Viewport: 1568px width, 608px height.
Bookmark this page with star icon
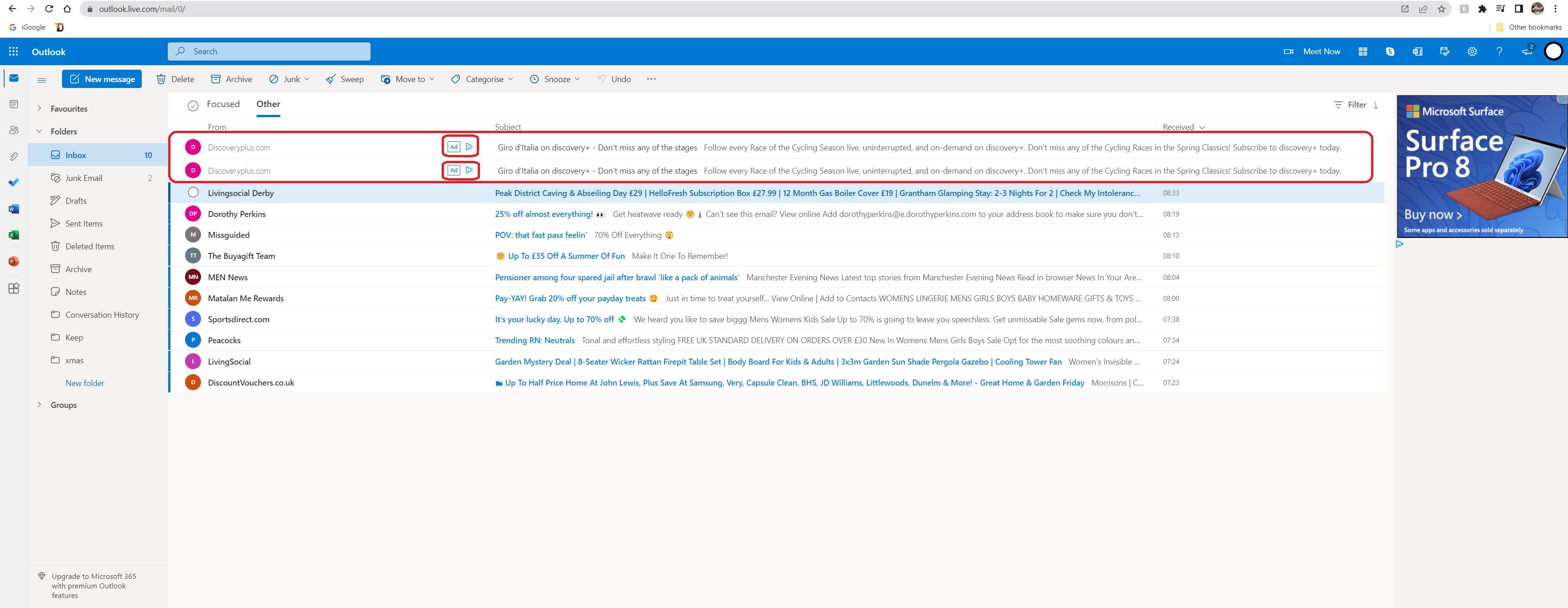(x=1441, y=9)
